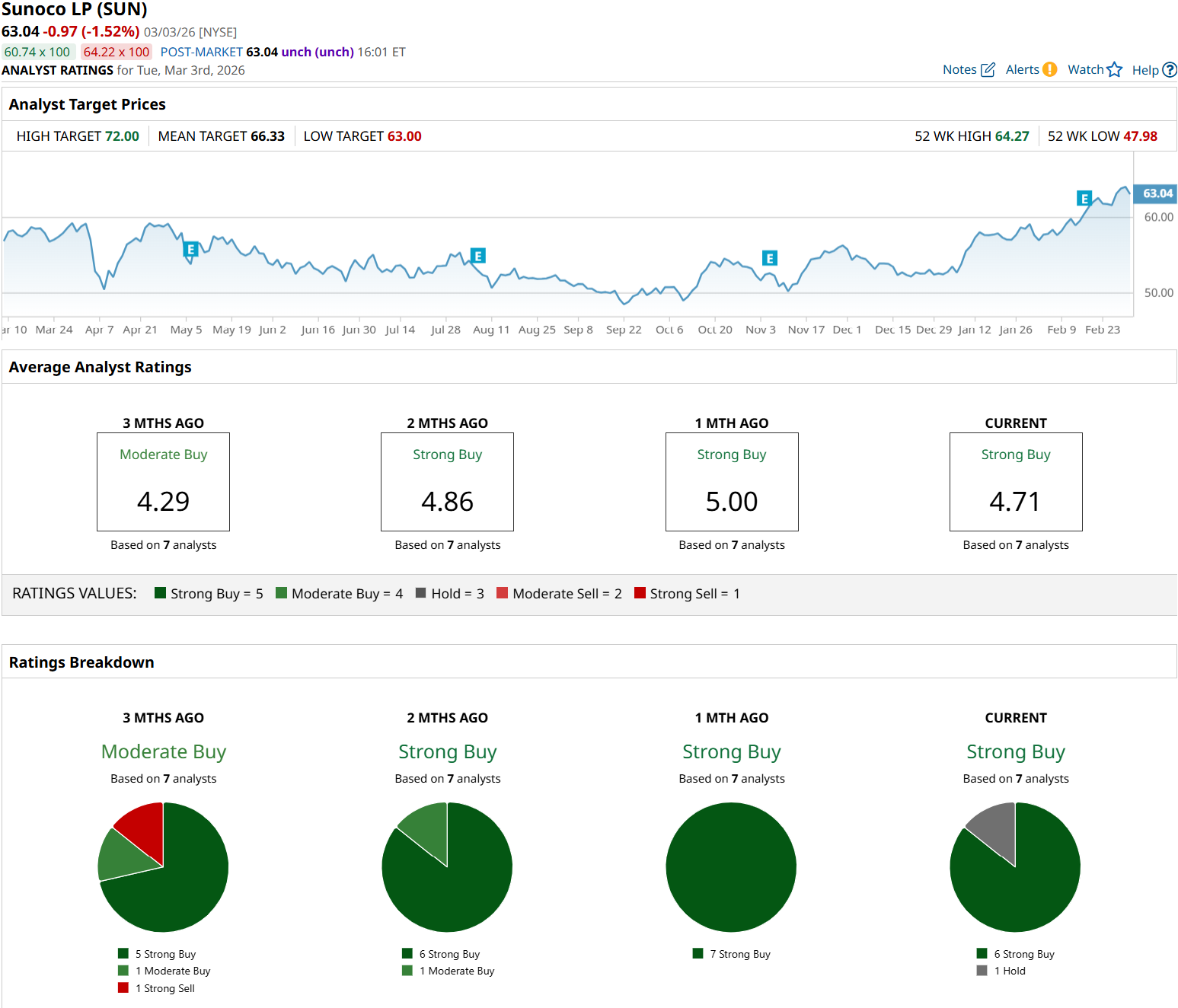Open Notes via the pencil icon
The image size is (1178, 1008).
click(x=988, y=70)
